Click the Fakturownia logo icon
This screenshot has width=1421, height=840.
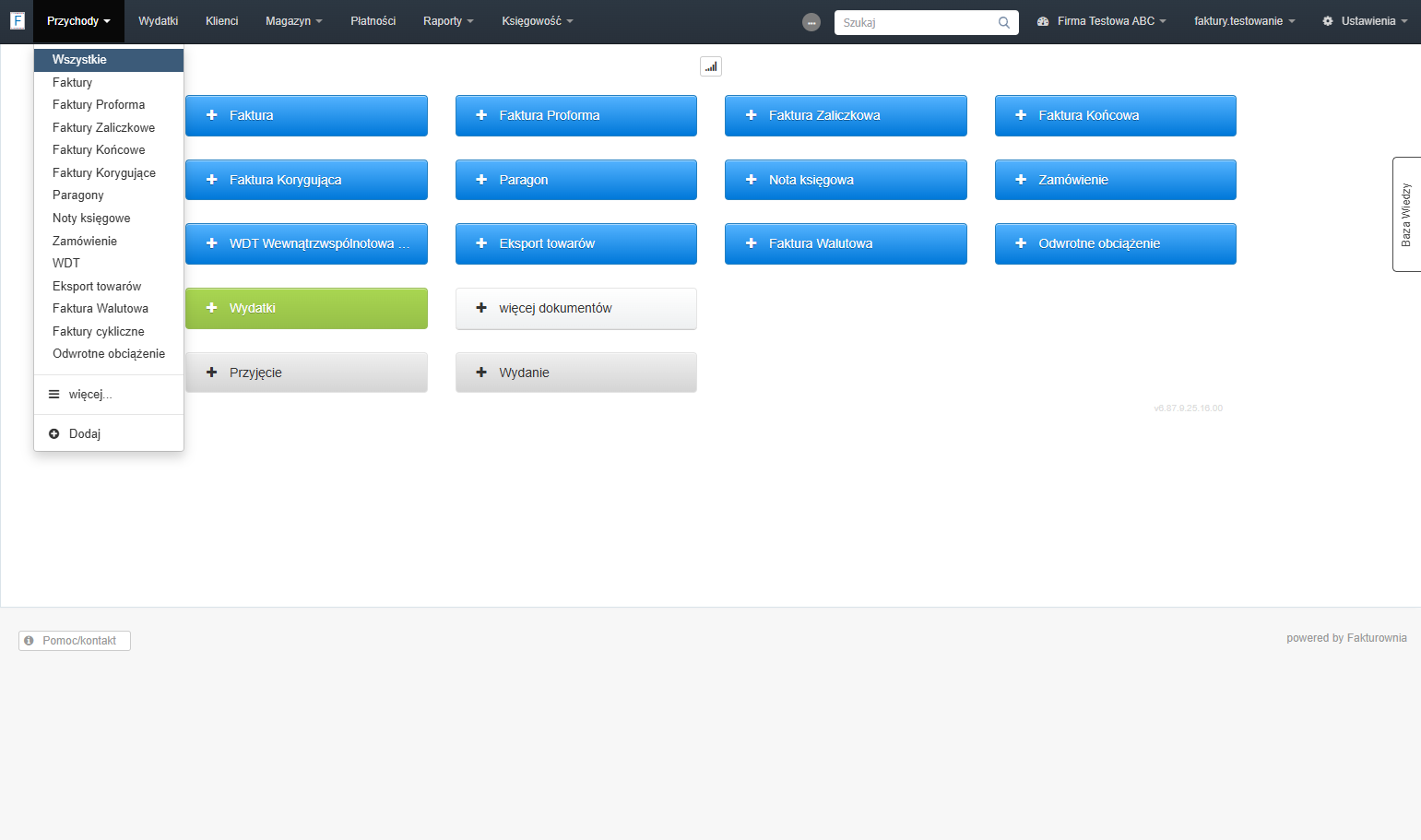click(x=17, y=20)
